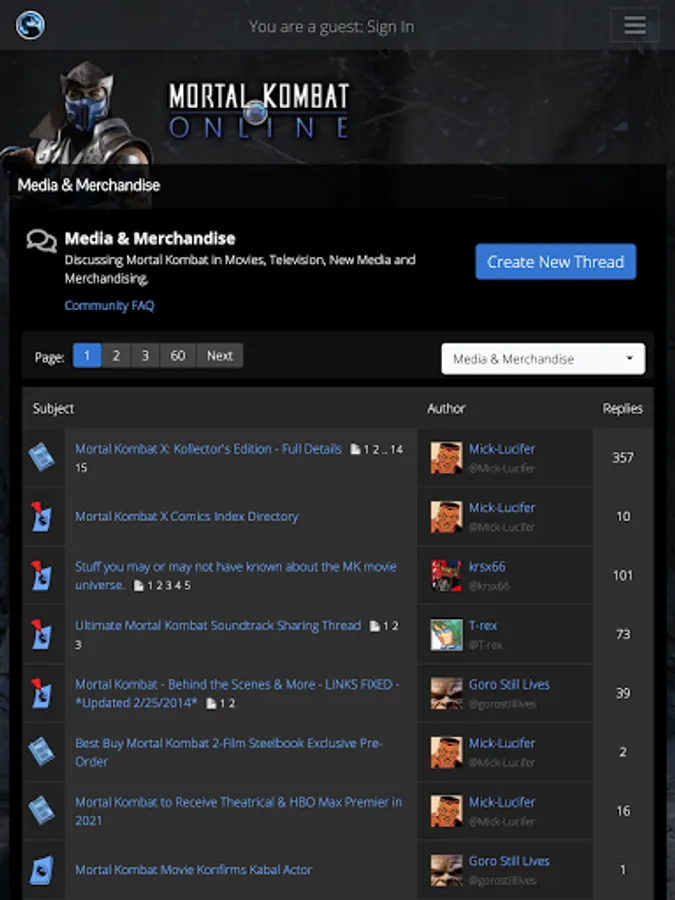Click Goro Still Lives avatar on Behind the Scenes row
This screenshot has height=900, width=675.
(x=447, y=693)
